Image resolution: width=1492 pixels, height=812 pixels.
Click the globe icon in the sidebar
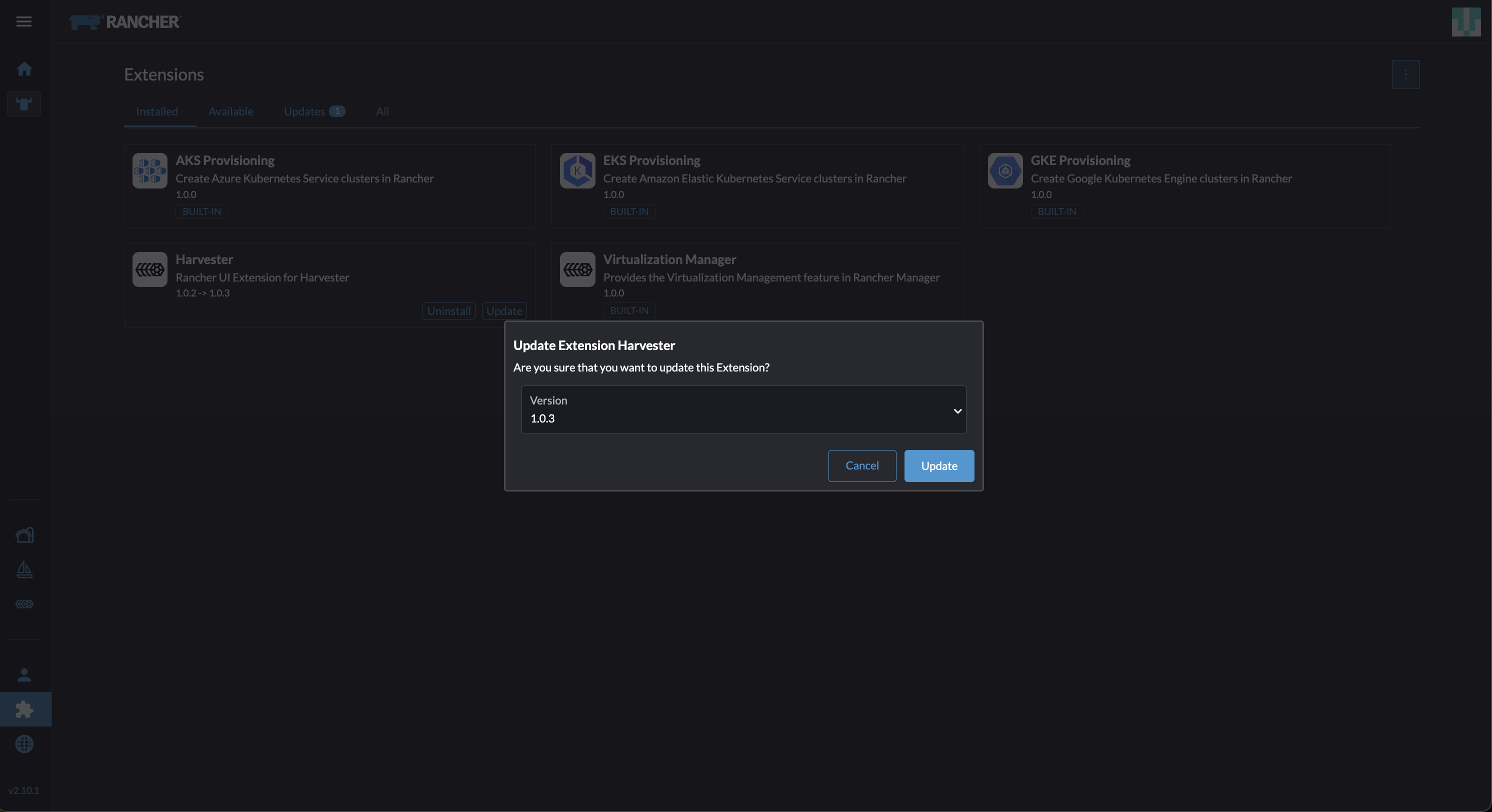[x=24, y=745]
